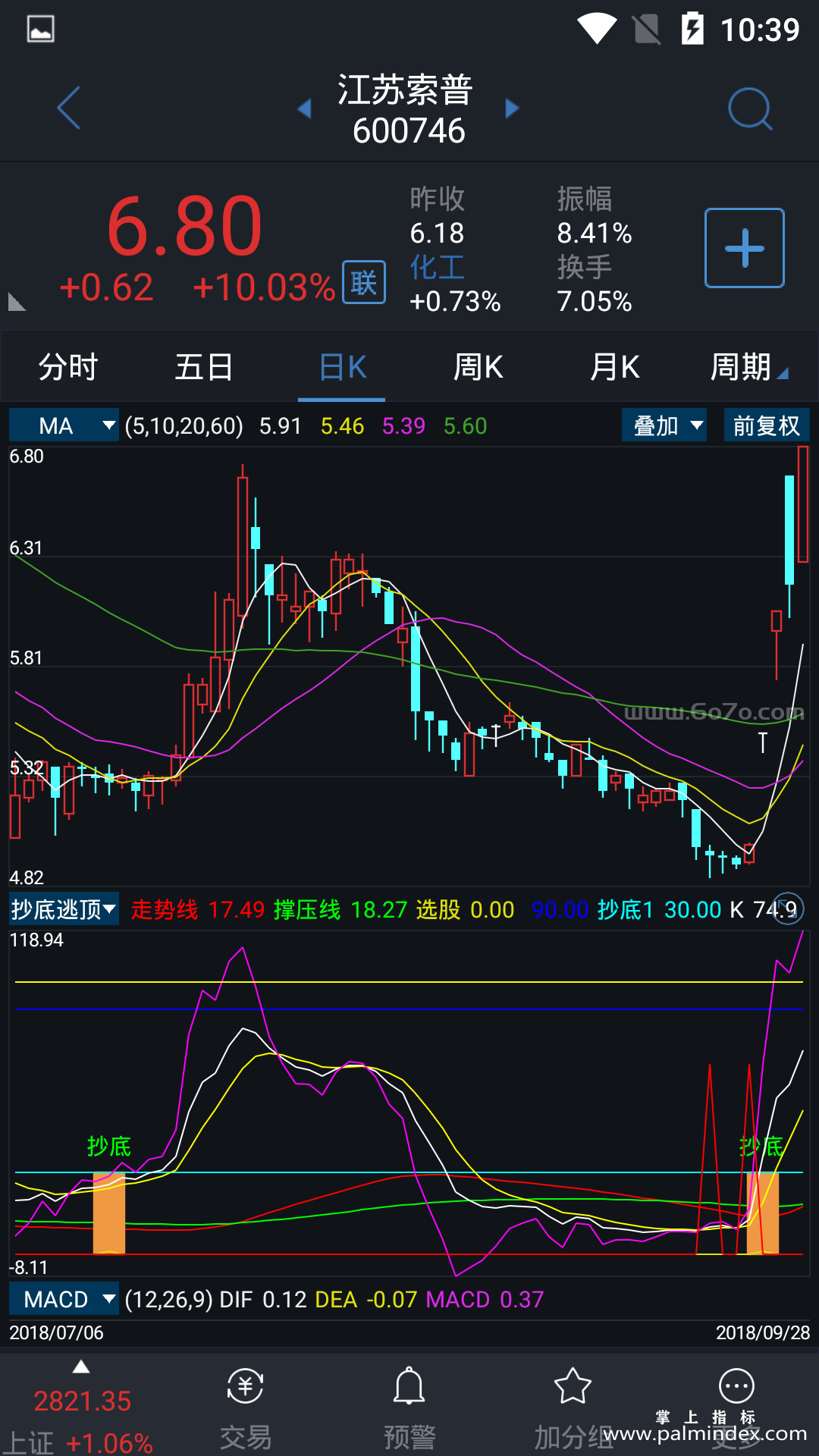819x1456 pixels.
Task: Tap the 换手 value 7.05%
Action: (595, 301)
